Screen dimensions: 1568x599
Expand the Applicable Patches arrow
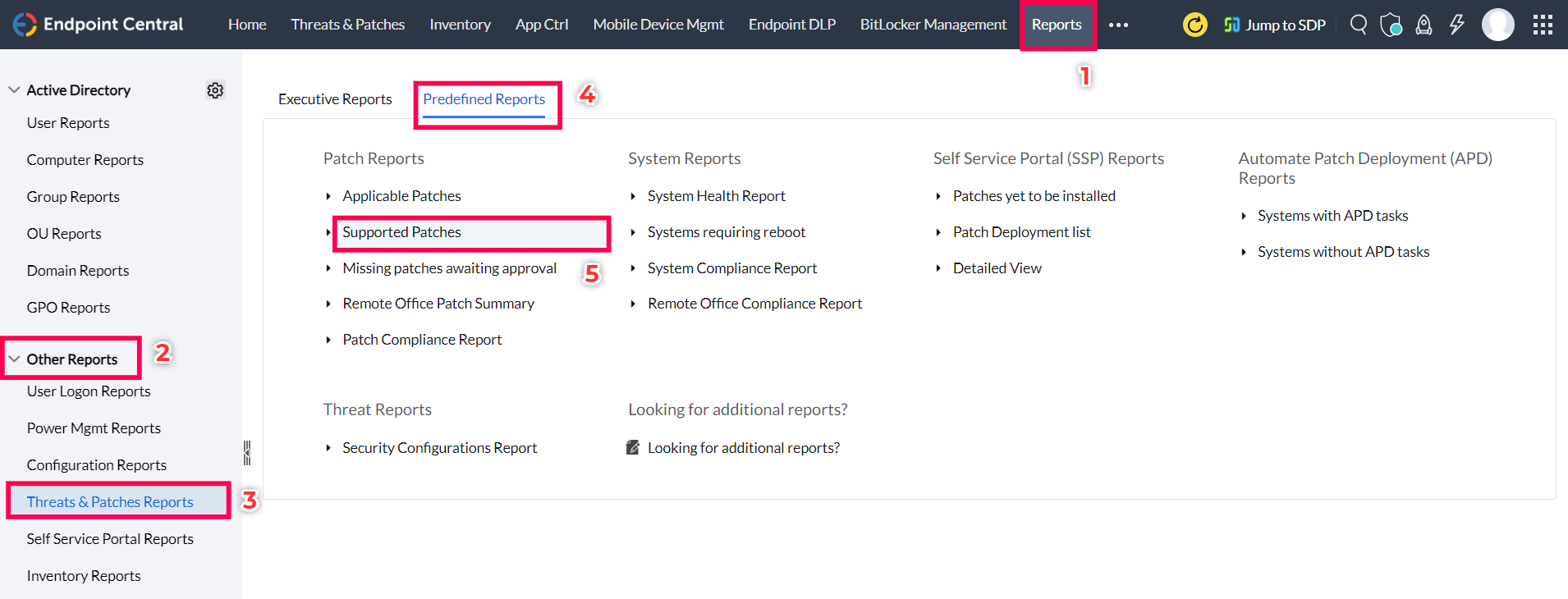click(x=328, y=196)
